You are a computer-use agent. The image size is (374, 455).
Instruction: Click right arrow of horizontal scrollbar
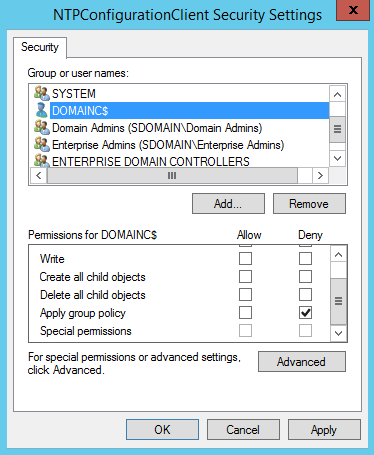pos(320,175)
